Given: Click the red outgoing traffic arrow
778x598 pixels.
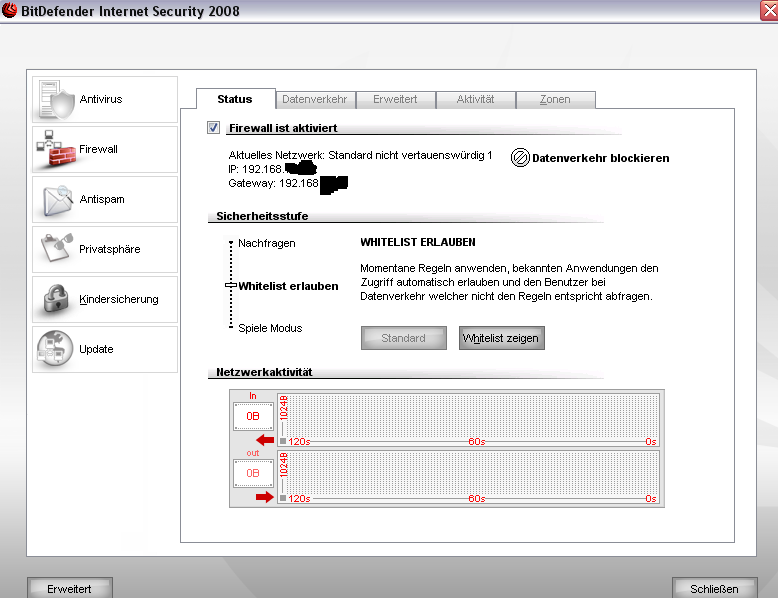Looking at the screenshot, I should click(265, 497).
